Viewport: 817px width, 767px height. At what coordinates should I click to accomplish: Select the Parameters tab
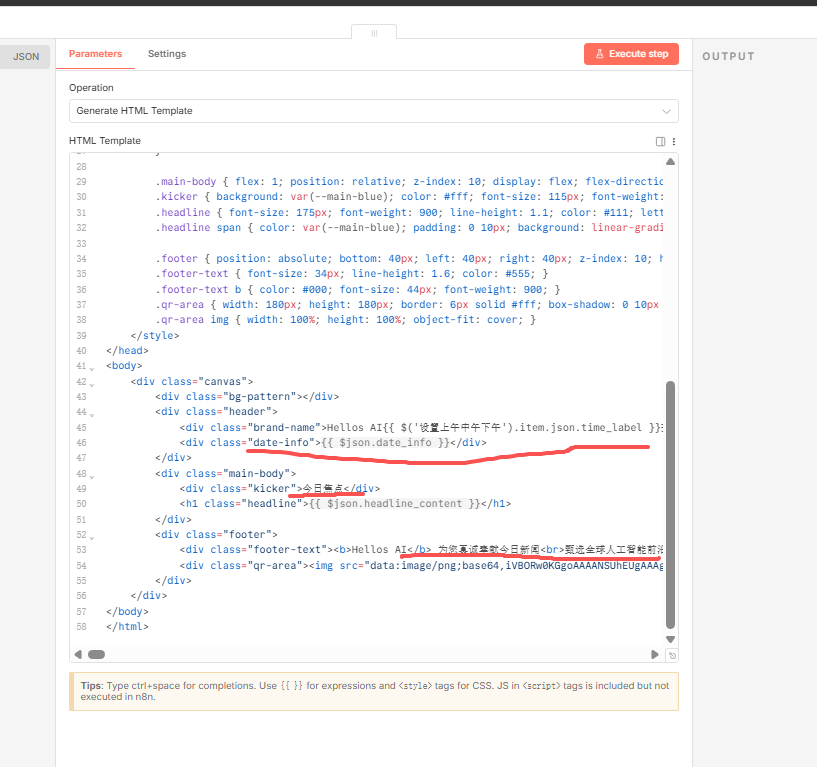tap(95, 54)
